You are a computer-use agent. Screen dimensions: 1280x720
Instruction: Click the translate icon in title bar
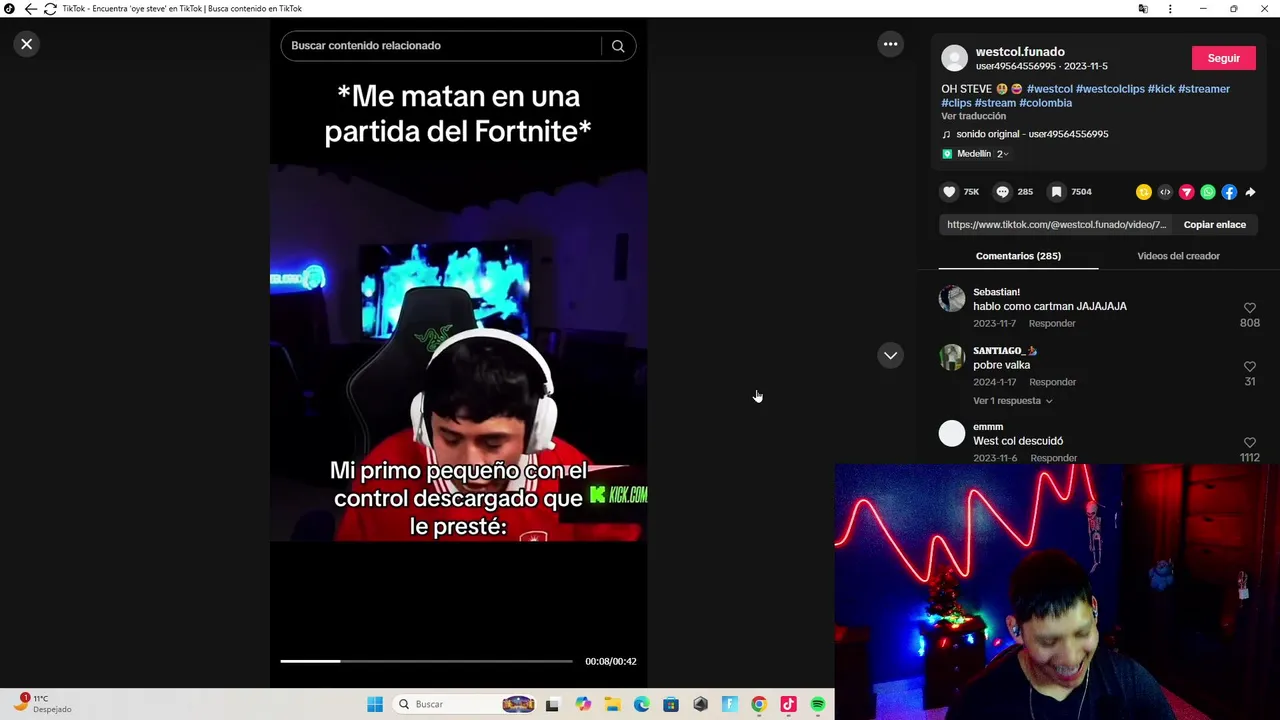click(1143, 9)
